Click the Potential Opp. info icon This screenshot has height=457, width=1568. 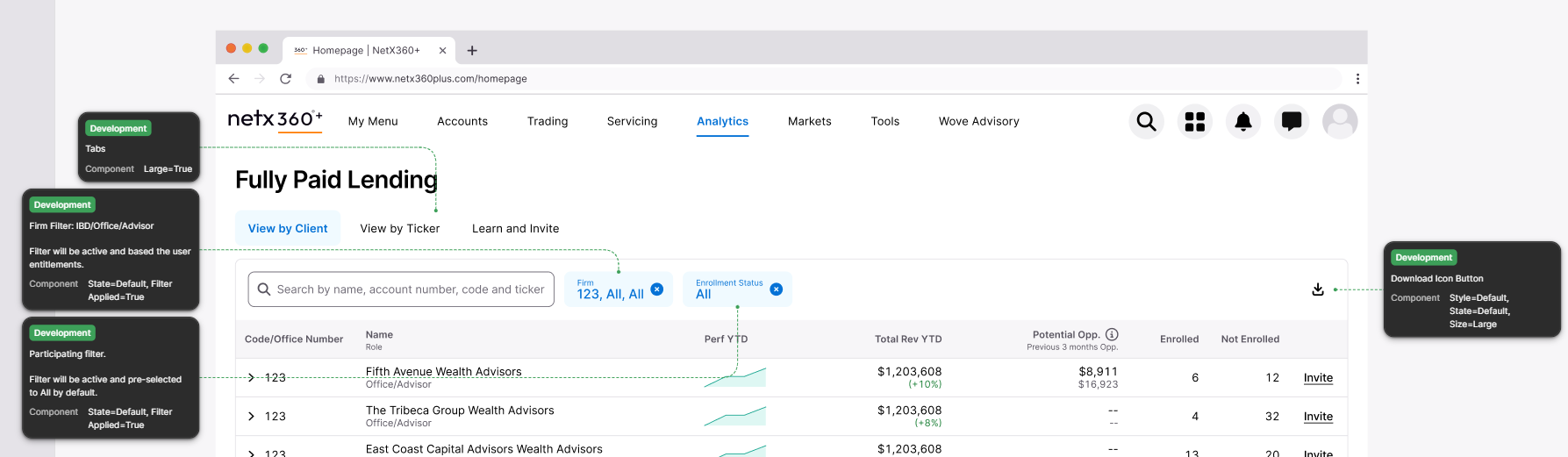click(1112, 334)
